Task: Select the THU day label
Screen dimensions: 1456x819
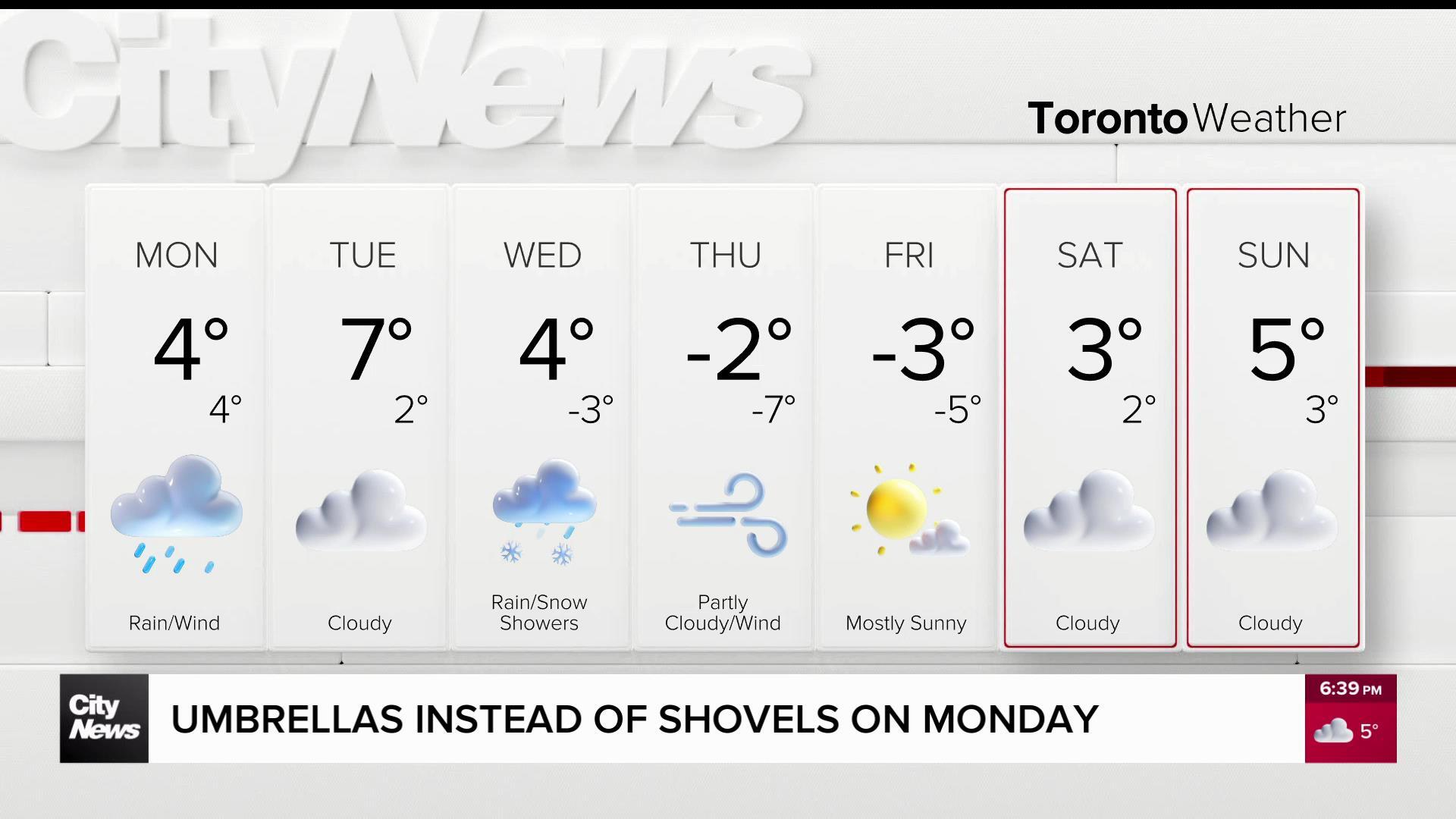Action: pos(726,256)
